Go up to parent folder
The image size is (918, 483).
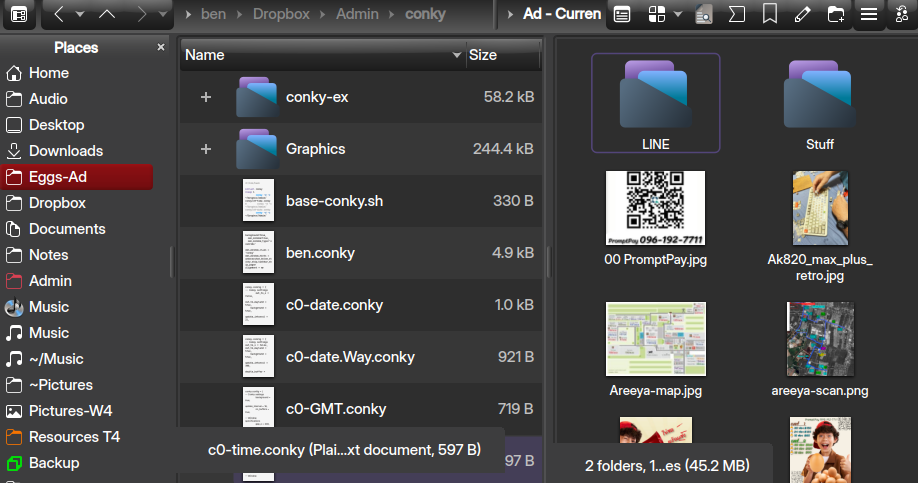click(108, 14)
